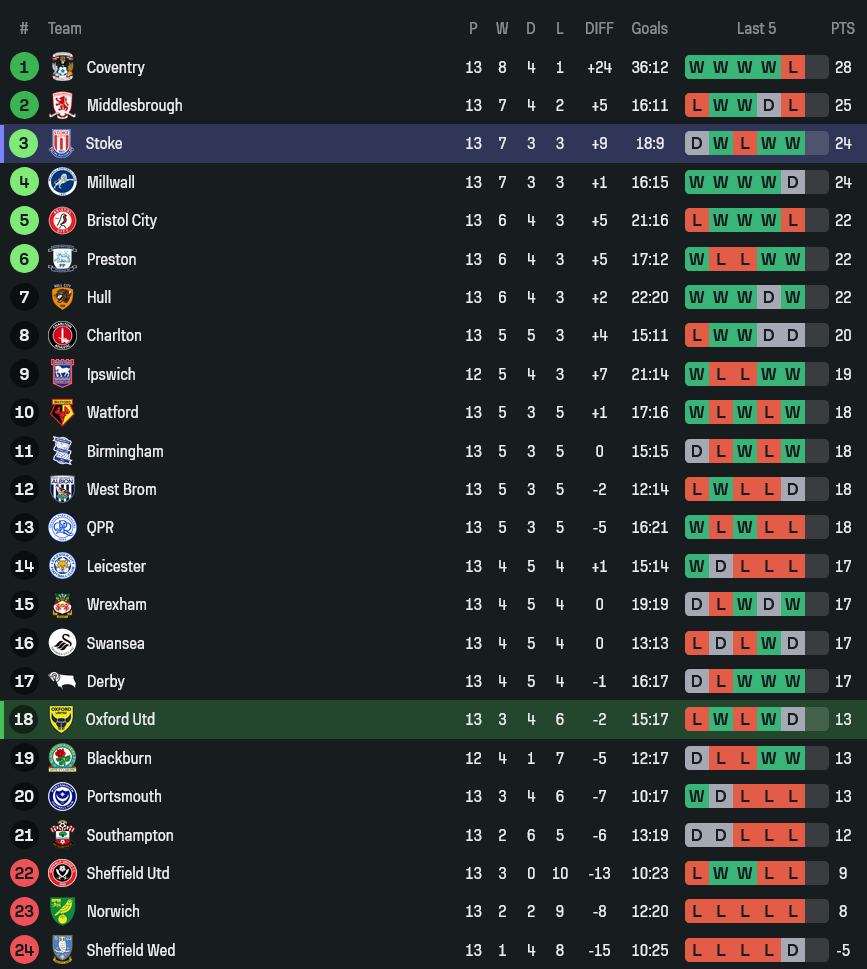Click the red position 24 badge
This screenshot has width=867, height=969.
[24, 950]
